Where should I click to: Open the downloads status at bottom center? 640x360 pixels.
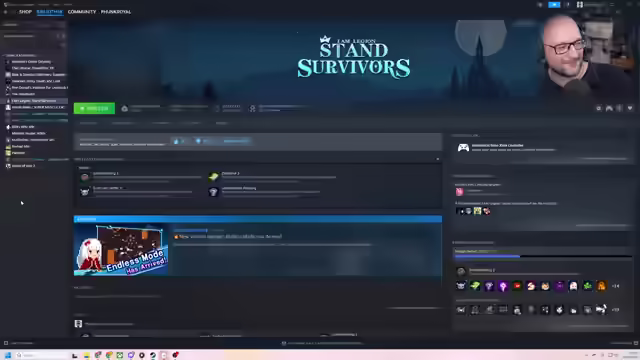[322, 343]
